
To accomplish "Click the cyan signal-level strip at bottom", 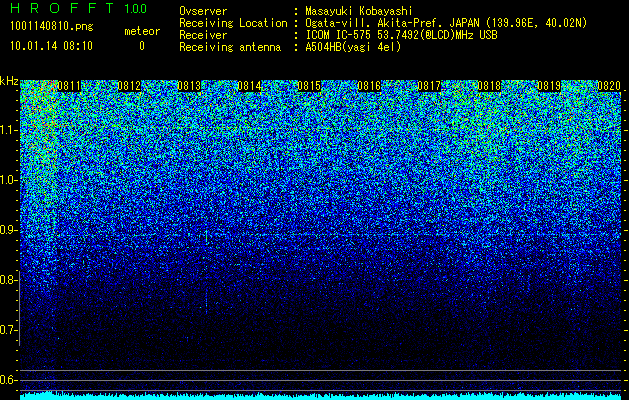I will 321,396.
